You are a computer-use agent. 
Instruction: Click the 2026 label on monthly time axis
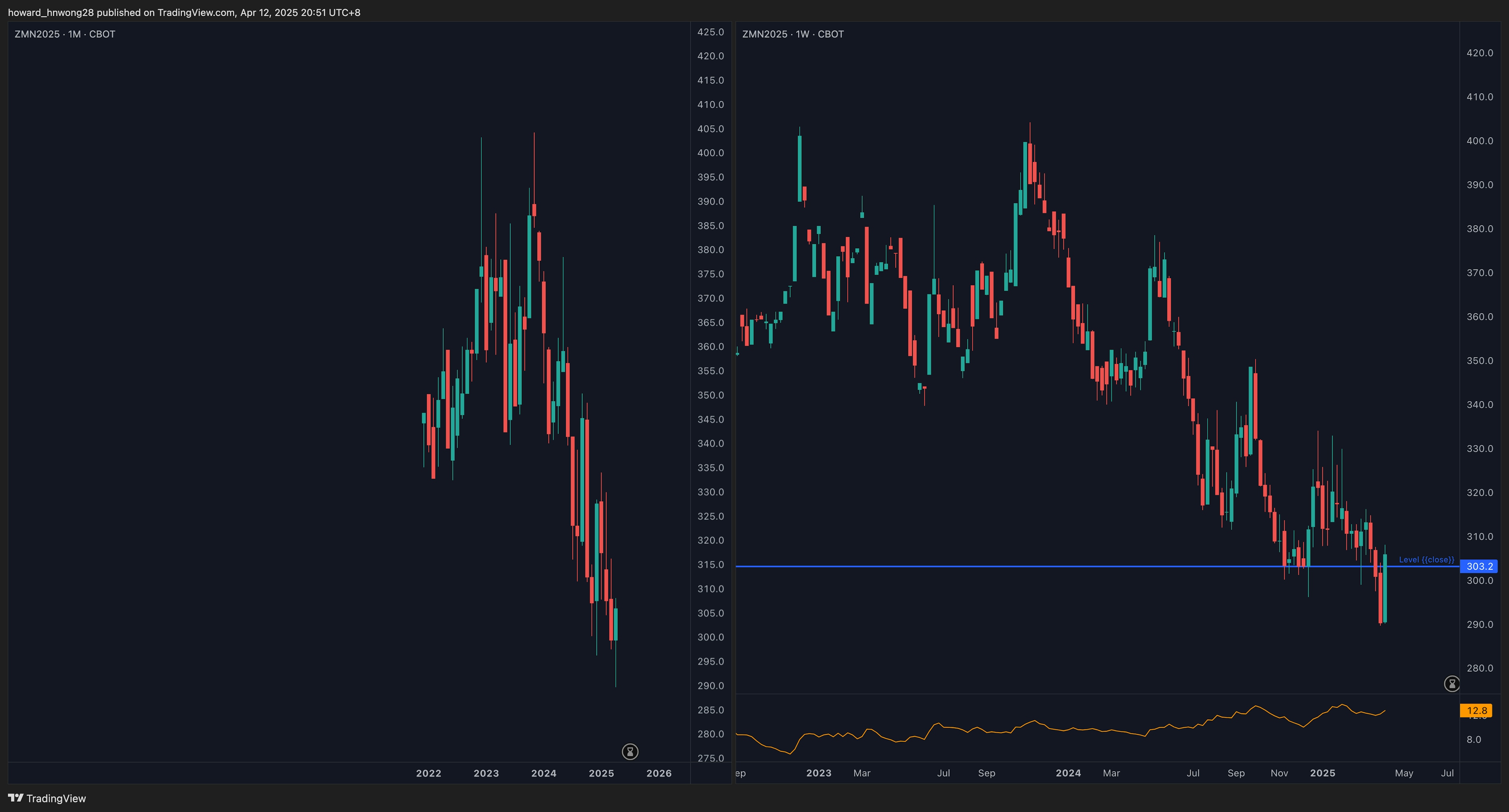pyautogui.click(x=659, y=773)
